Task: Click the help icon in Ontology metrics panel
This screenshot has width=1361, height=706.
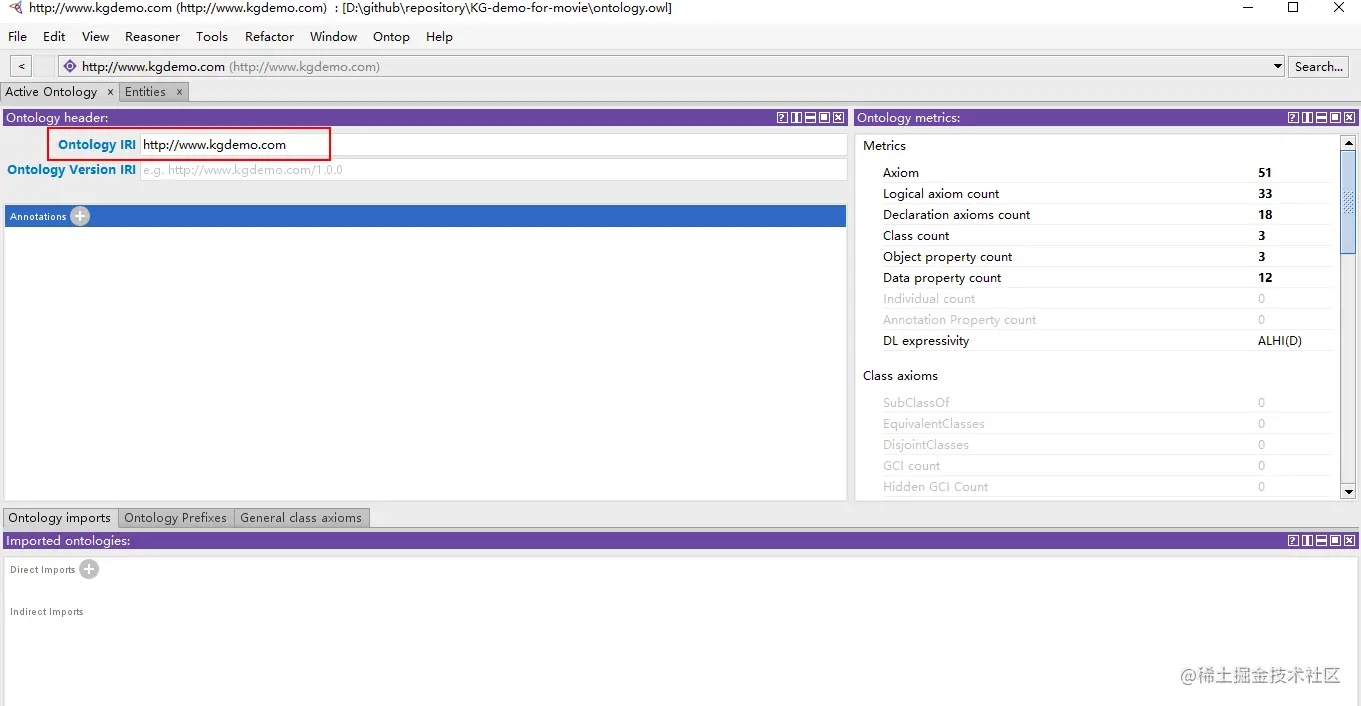Action: coord(1294,118)
